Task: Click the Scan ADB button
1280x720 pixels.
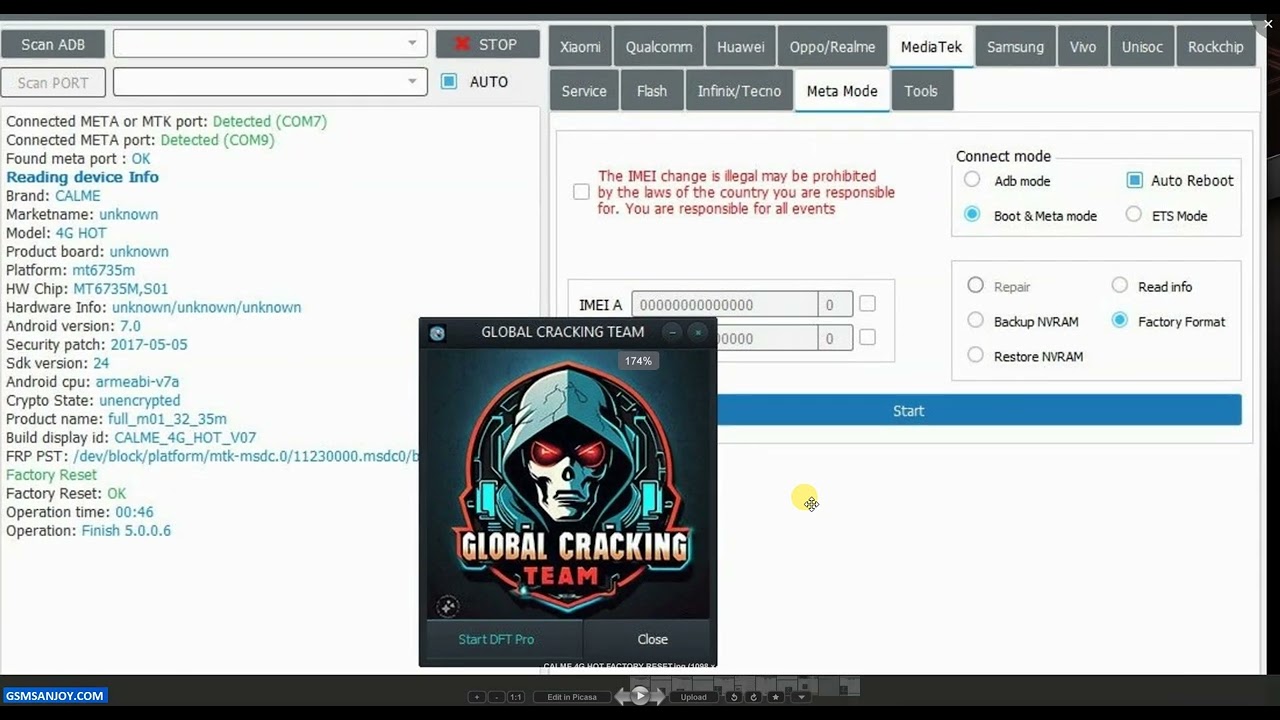Action: coord(53,44)
